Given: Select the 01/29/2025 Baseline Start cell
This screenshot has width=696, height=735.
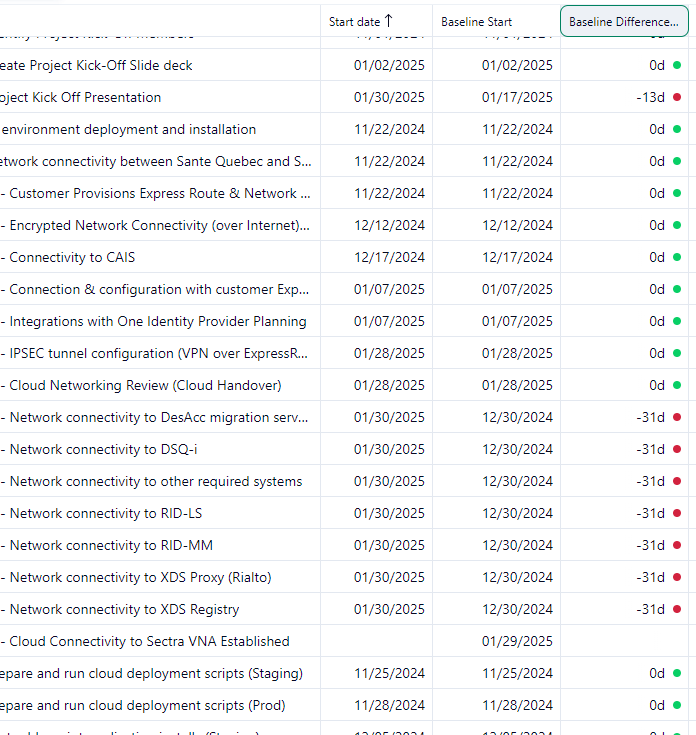Looking at the screenshot, I should pos(517,641).
